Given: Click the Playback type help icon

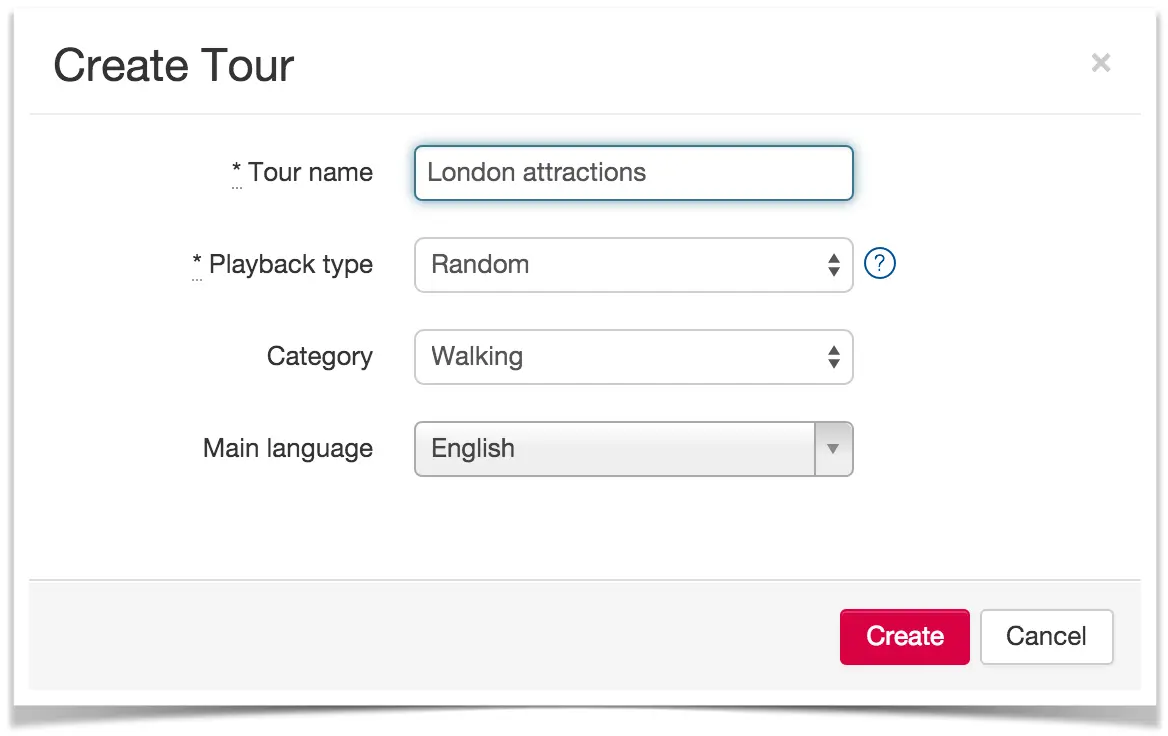Looking at the screenshot, I should coord(879,264).
